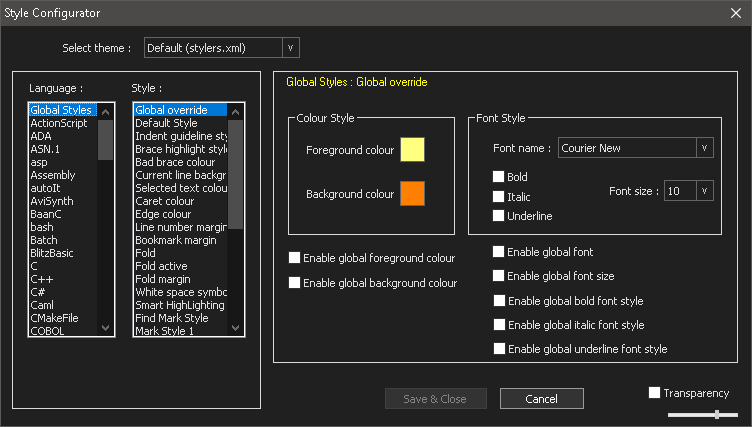
Task: Check Enable global underline font style
Action: 499,348
